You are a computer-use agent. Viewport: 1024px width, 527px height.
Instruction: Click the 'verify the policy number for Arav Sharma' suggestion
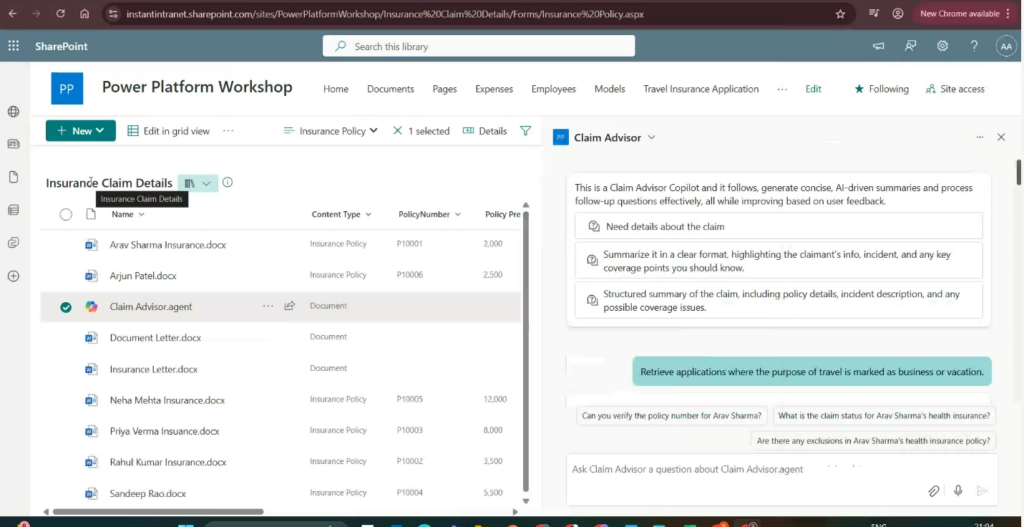[x=671, y=415]
